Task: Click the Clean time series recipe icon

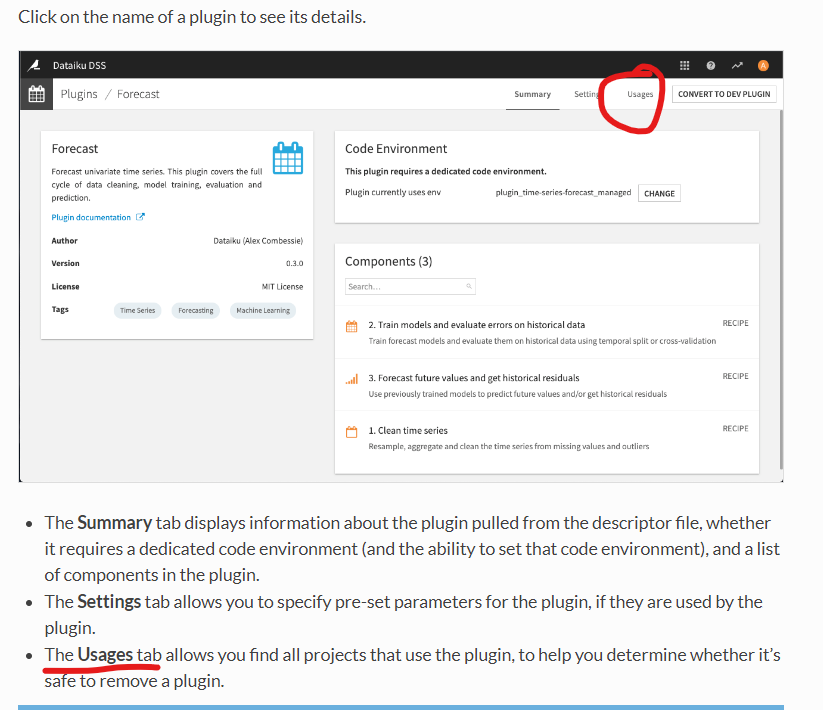Action: point(352,432)
